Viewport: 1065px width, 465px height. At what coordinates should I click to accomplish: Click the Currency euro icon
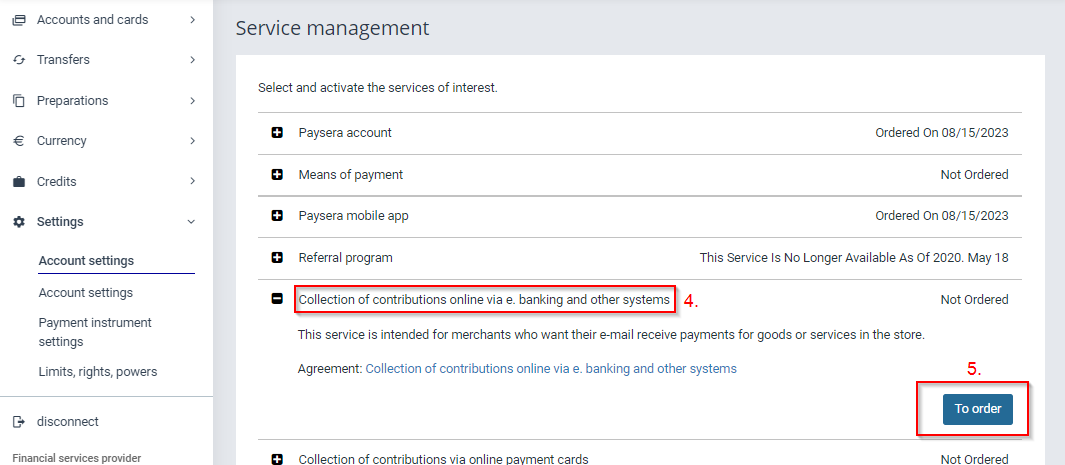click(x=18, y=141)
